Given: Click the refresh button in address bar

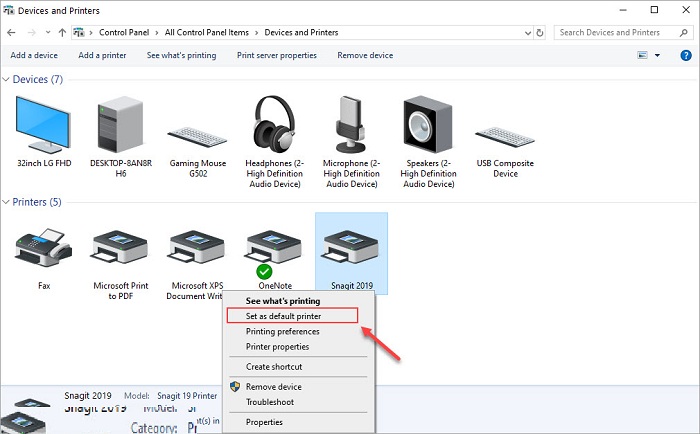Looking at the screenshot, I should pyautogui.click(x=540, y=33).
